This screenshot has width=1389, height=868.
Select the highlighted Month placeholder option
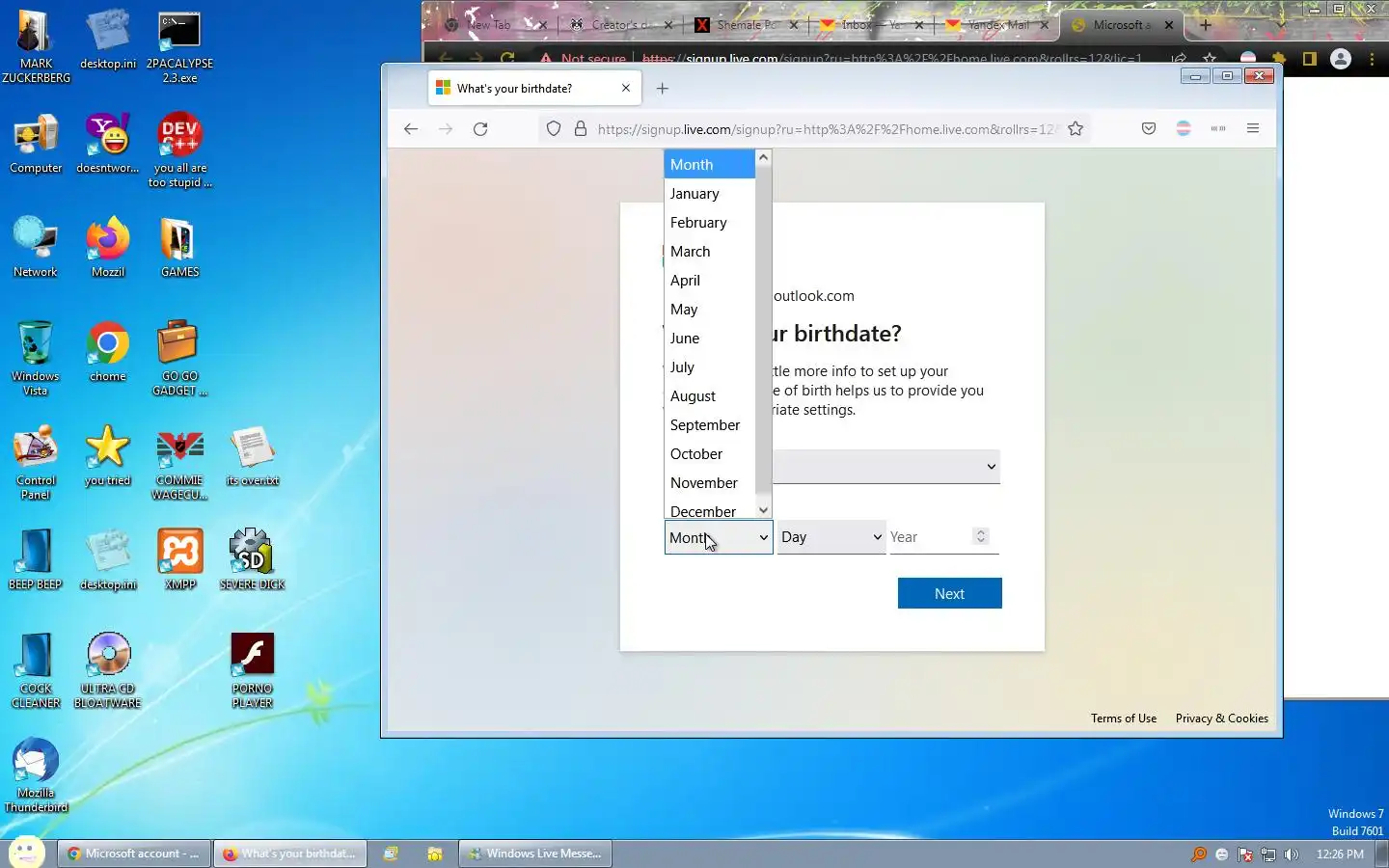tap(709, 165)
